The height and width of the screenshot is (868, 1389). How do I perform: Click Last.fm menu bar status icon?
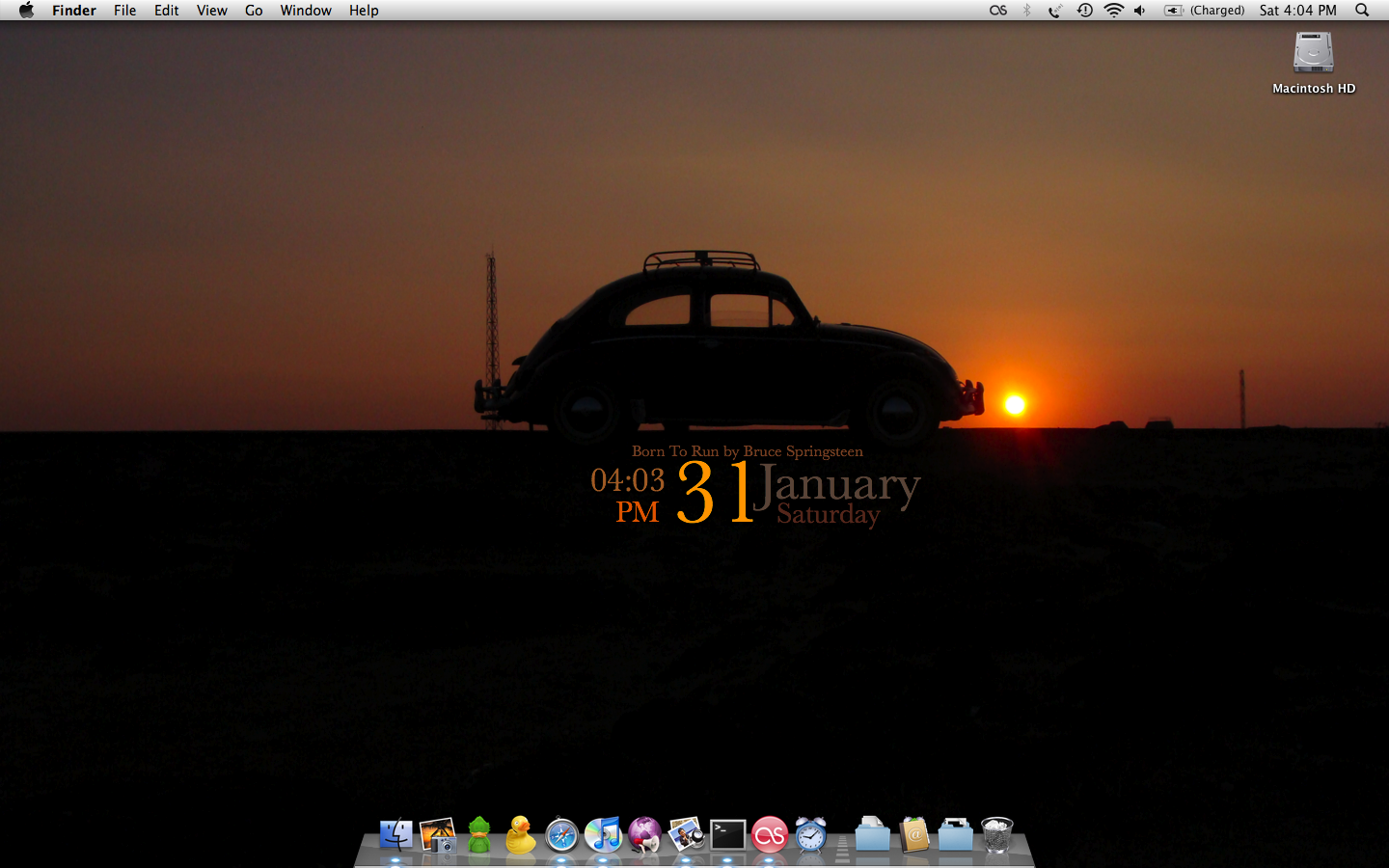(x=998, y=11)
